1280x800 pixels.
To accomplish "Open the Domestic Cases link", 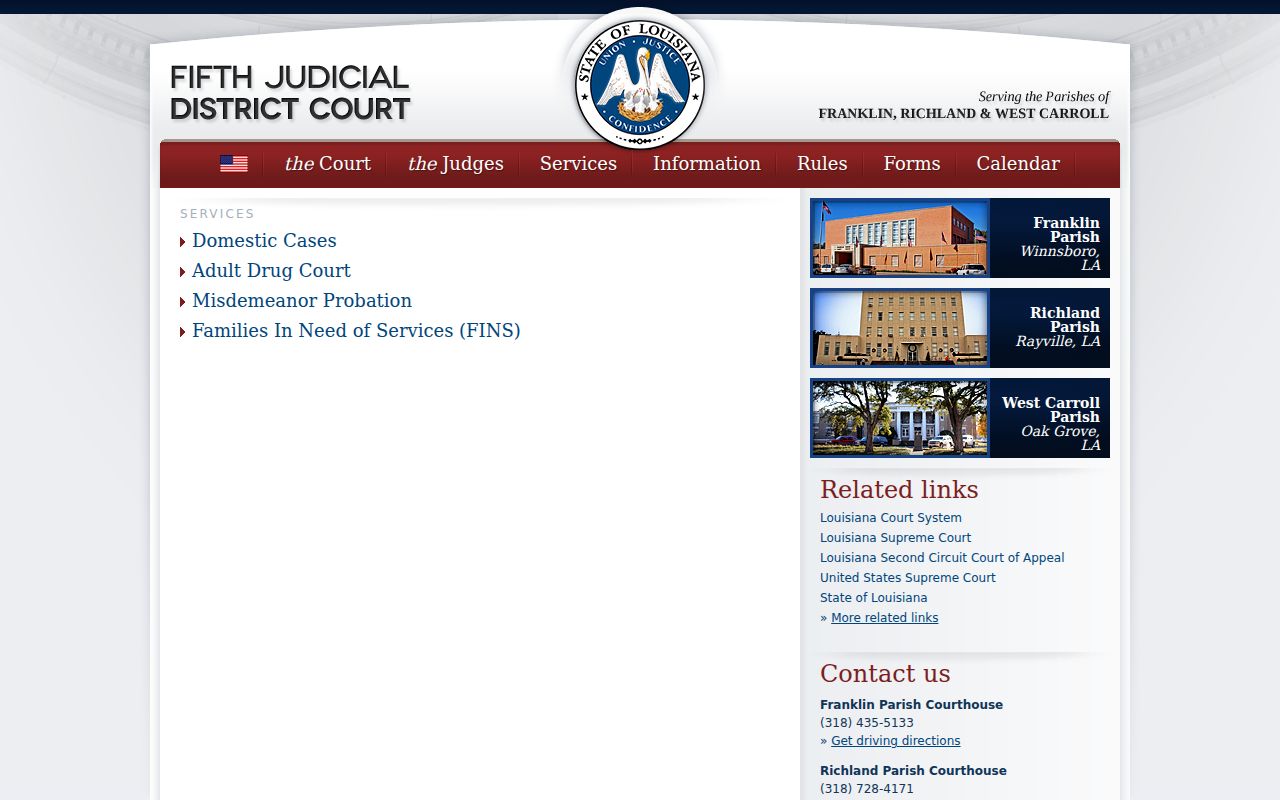I will (x=264, y=241).
